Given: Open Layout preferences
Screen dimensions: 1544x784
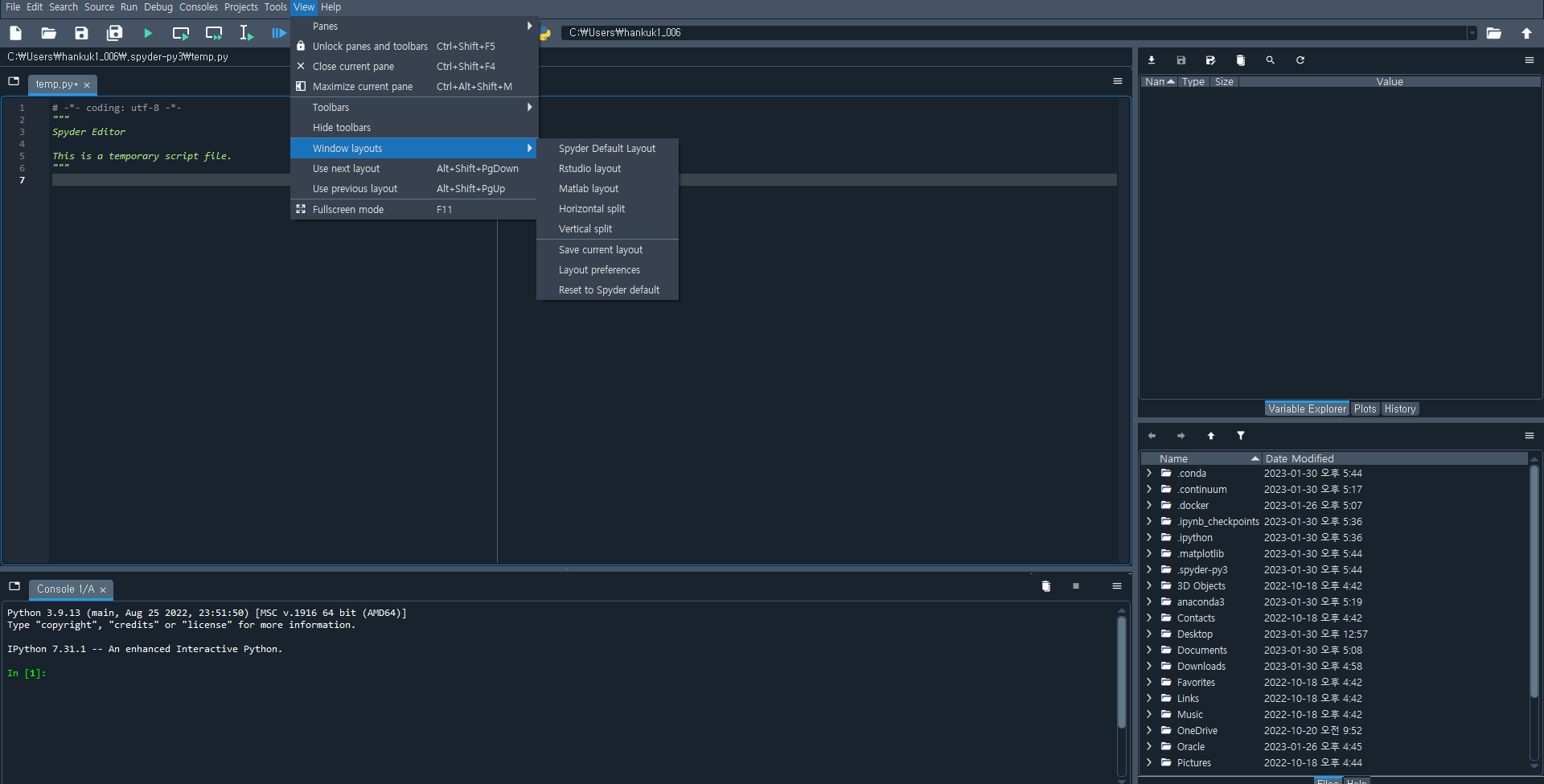Looking at the screenshot, I should 607,270.
